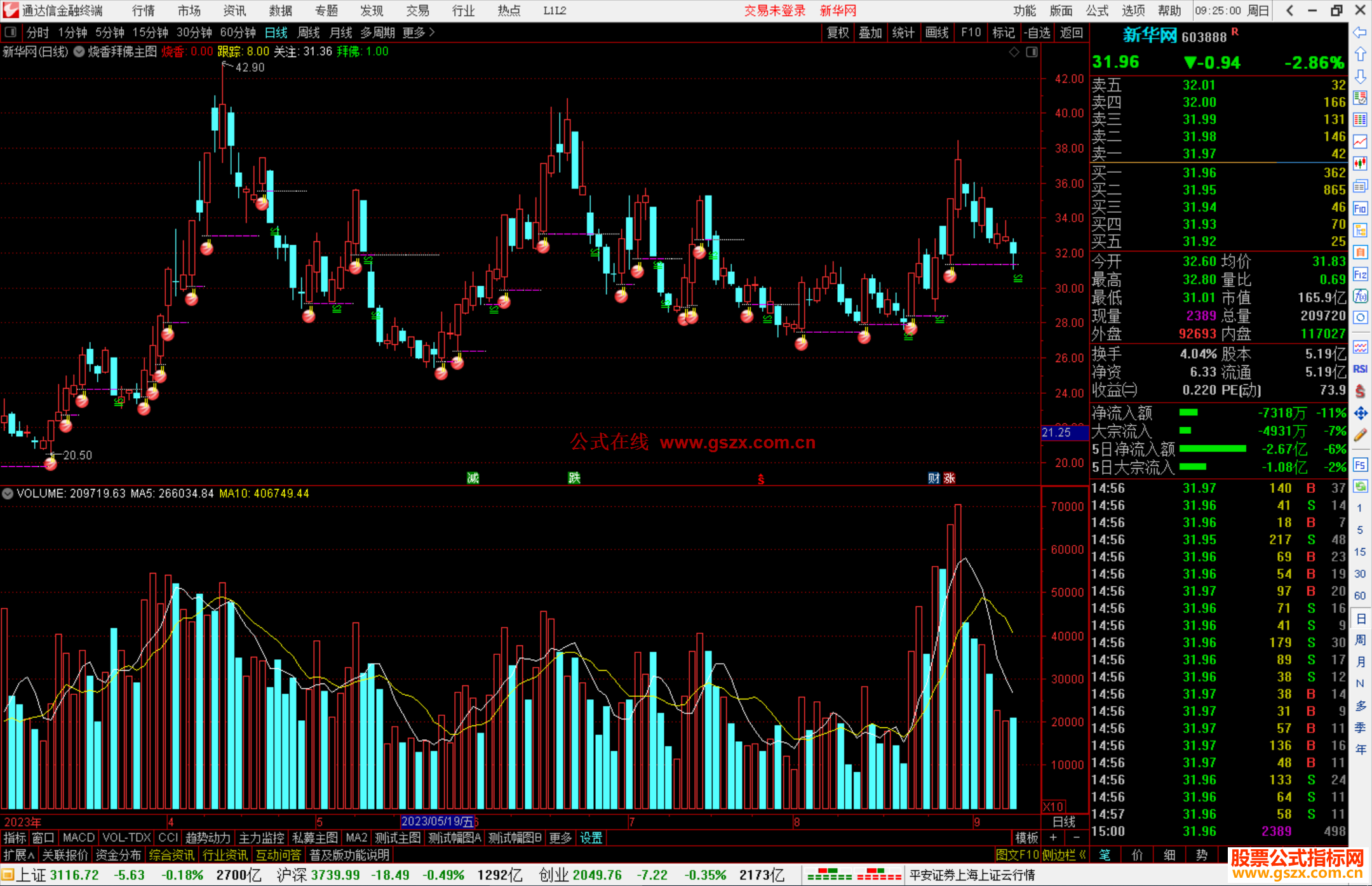Open the f(x) formula icon in sidebar

(1360, 296)
